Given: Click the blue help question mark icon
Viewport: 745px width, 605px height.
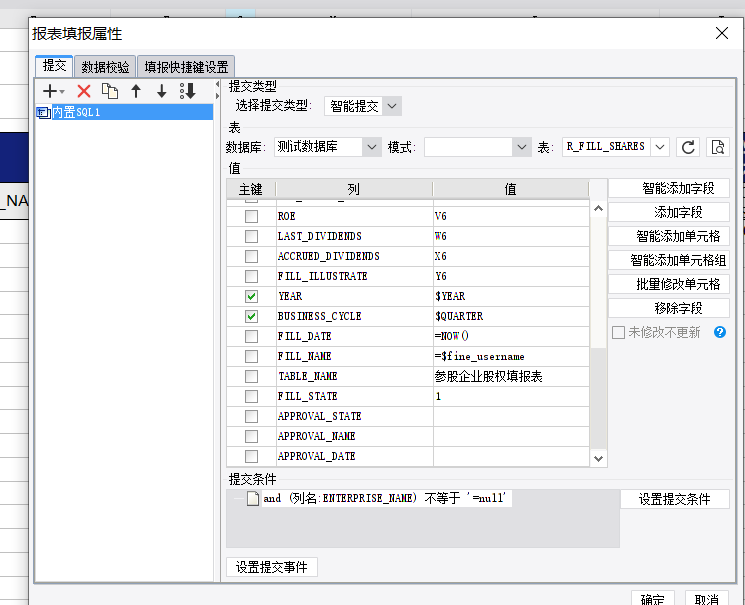Looking at the screenshot, I should coord(720,332).
